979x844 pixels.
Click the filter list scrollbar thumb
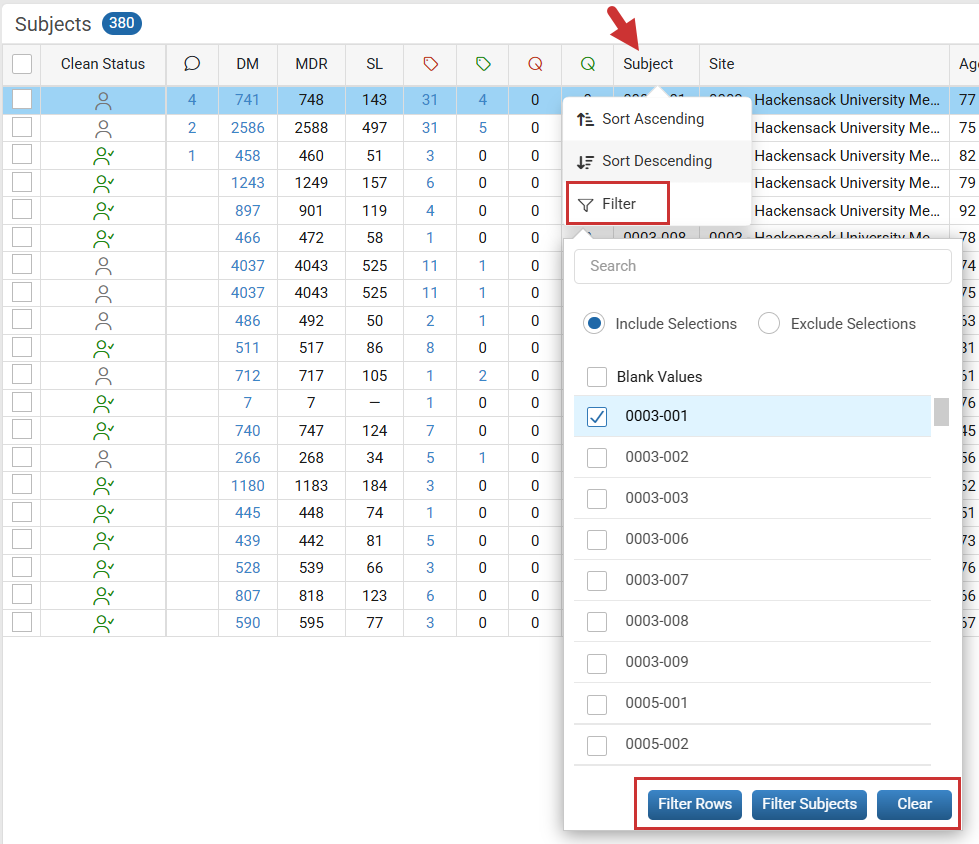(x=941, y=412)
